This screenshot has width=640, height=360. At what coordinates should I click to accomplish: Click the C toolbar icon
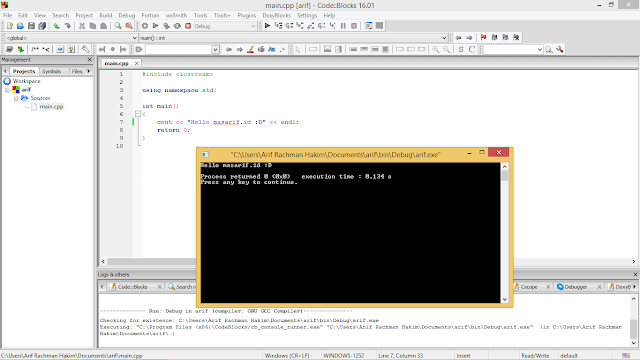click(472, 49)
